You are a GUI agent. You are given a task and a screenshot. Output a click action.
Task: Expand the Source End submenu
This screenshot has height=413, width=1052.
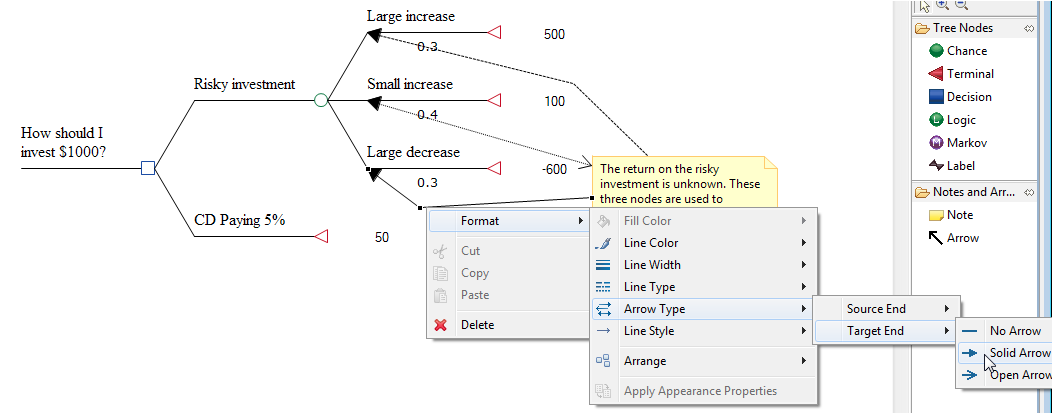[x=884, y=309]
